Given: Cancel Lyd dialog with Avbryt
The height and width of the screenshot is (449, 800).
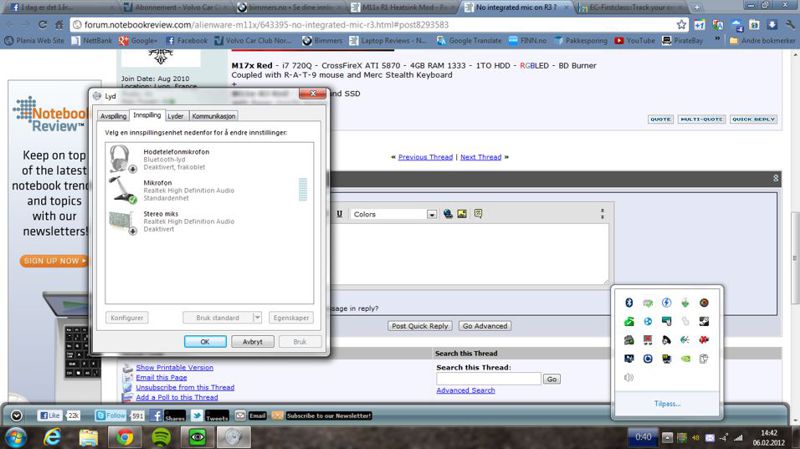Looking at the screenshot, I should click(x=253, y=341).
